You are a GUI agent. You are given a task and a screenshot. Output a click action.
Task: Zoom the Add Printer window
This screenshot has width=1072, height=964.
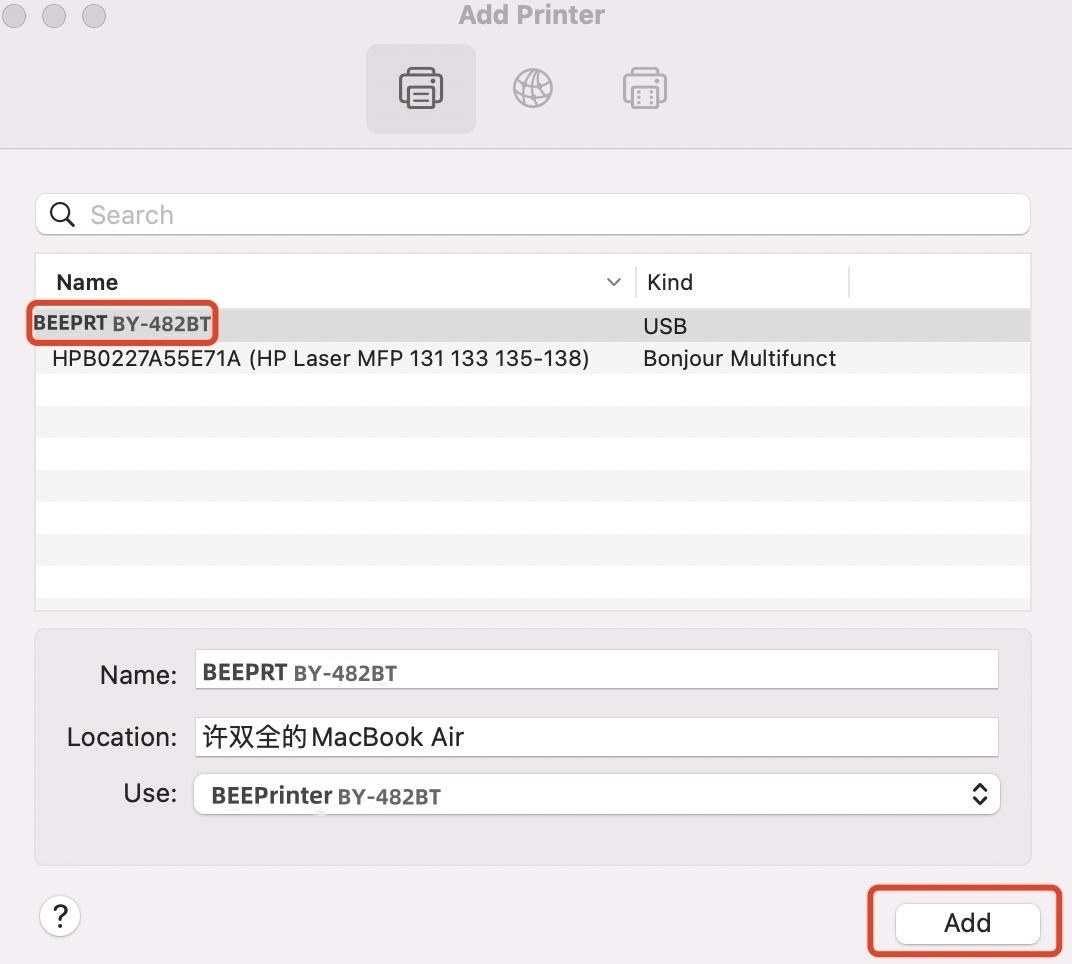(94, 15)
